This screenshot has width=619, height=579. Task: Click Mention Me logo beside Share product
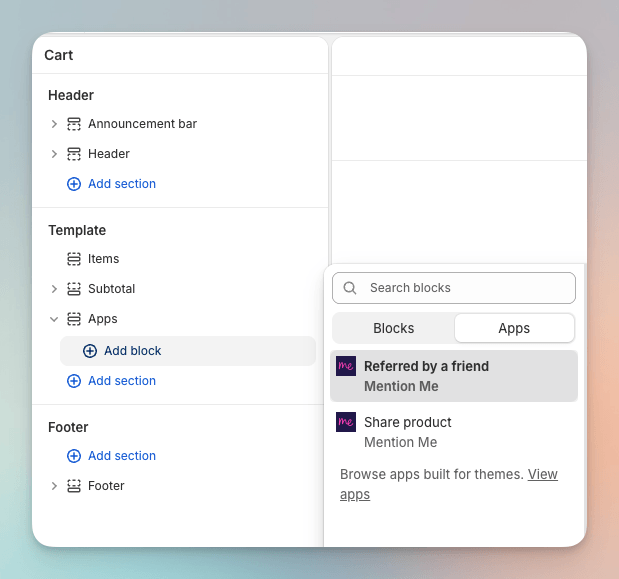click(x=346, y=422)
